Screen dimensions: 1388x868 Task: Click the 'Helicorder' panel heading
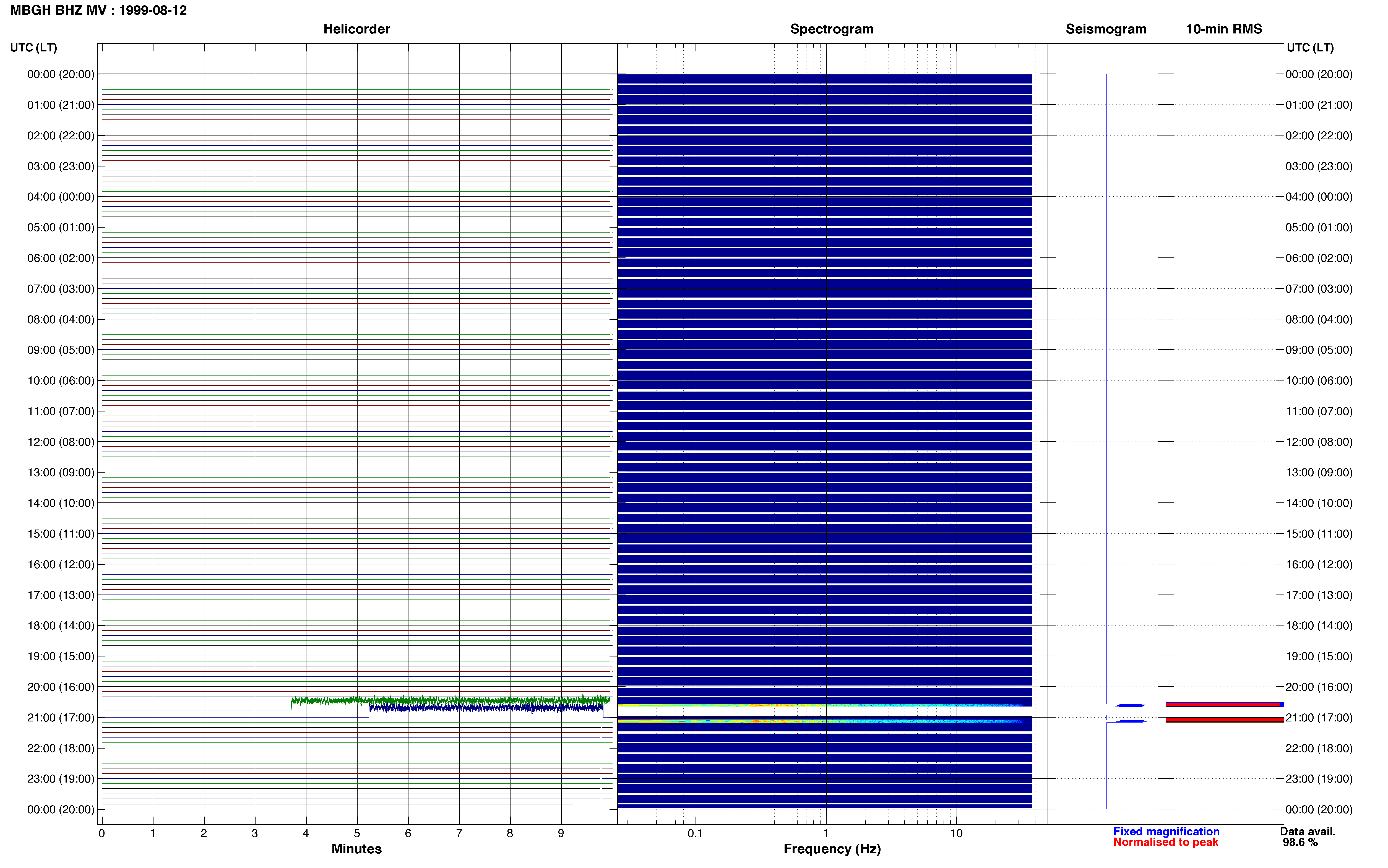[356, 29]
